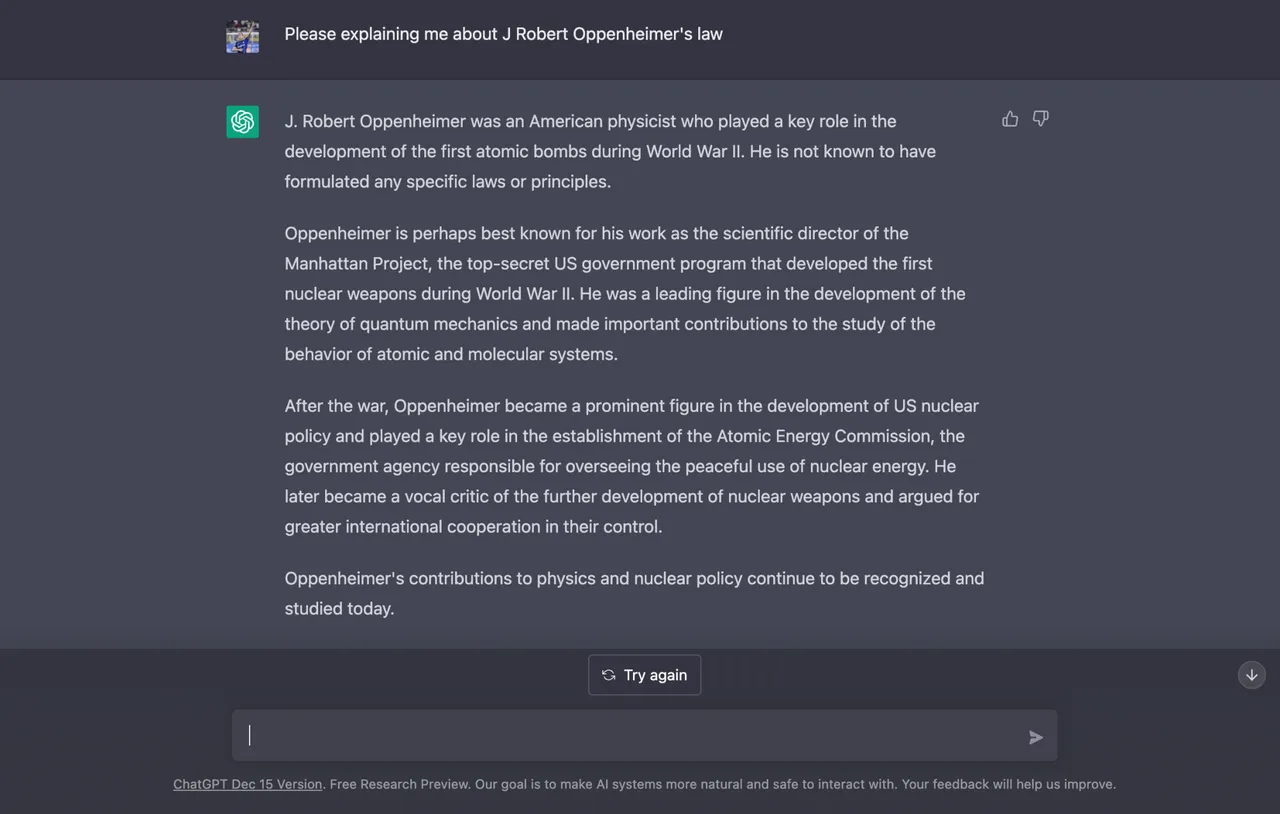Click the scroll-to-bottom down arrow button

(x=1252, y=675)
